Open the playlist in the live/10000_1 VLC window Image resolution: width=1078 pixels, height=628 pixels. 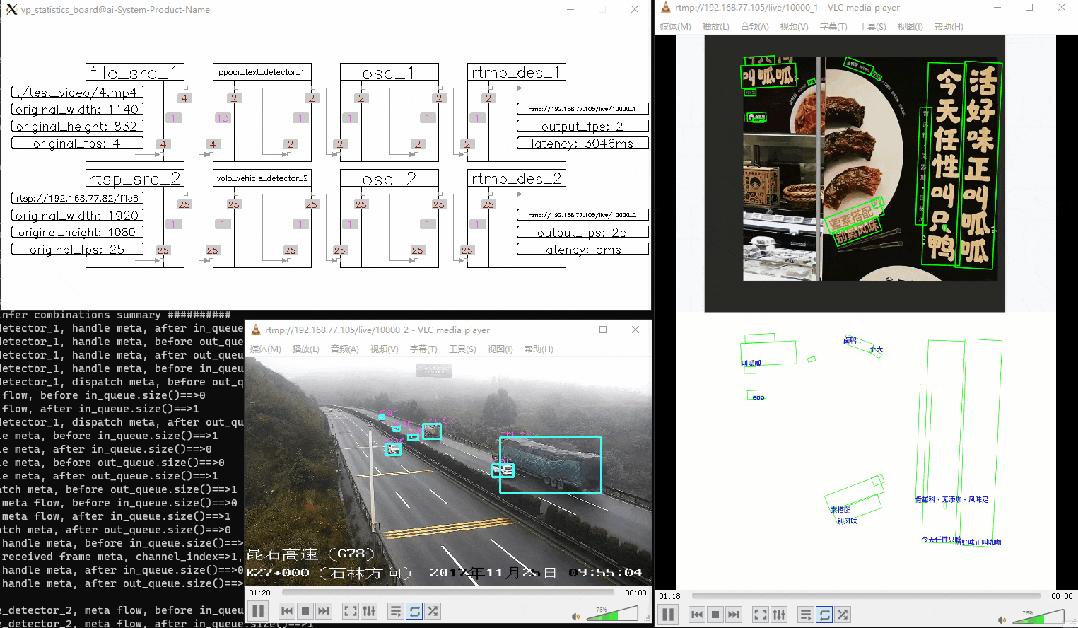[x=805, y=614]
